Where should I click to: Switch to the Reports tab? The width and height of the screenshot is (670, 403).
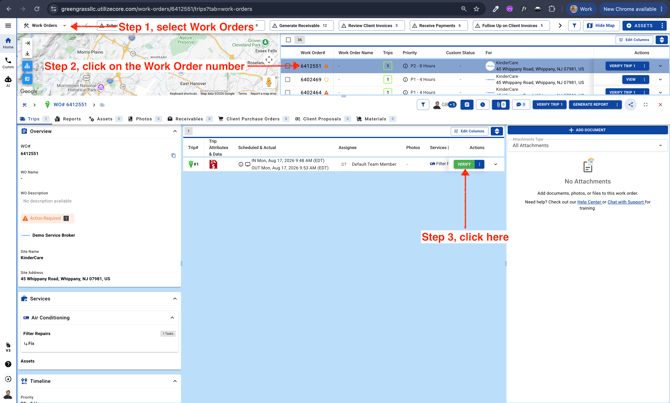click(x=68, y=119)
